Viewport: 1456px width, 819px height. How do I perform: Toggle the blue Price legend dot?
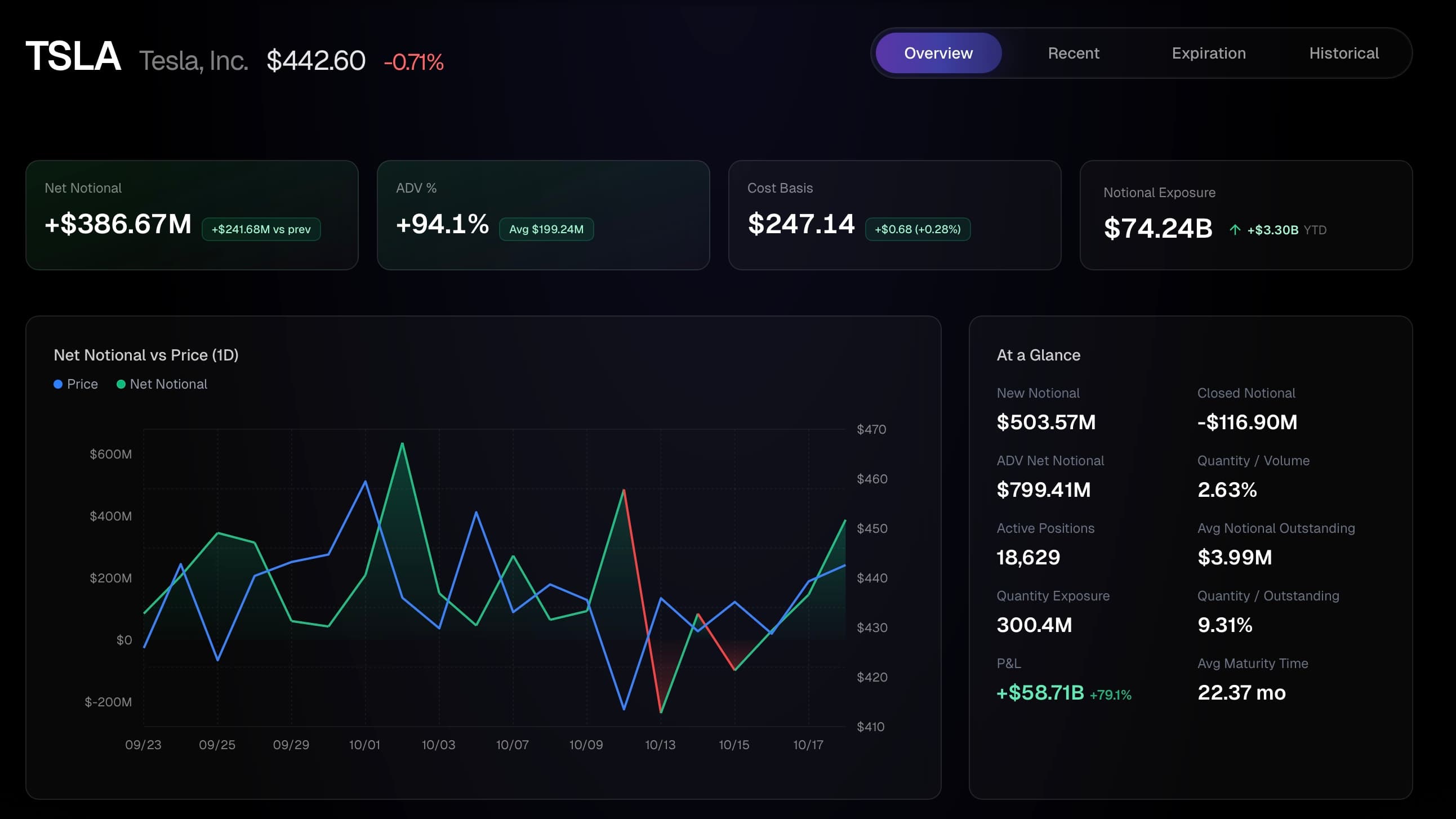pos(58,384)
